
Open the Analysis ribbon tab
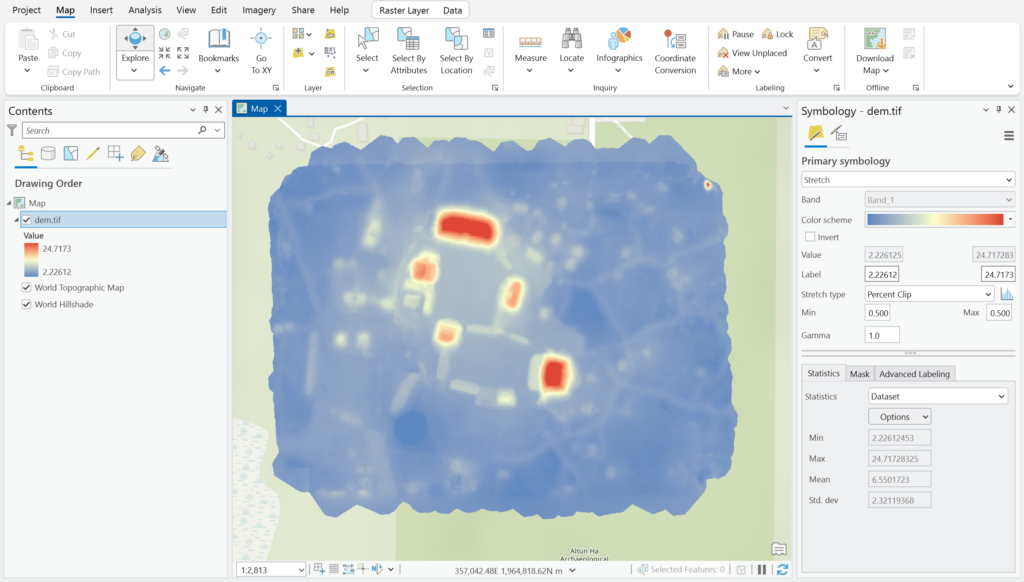tap(145, 10)
